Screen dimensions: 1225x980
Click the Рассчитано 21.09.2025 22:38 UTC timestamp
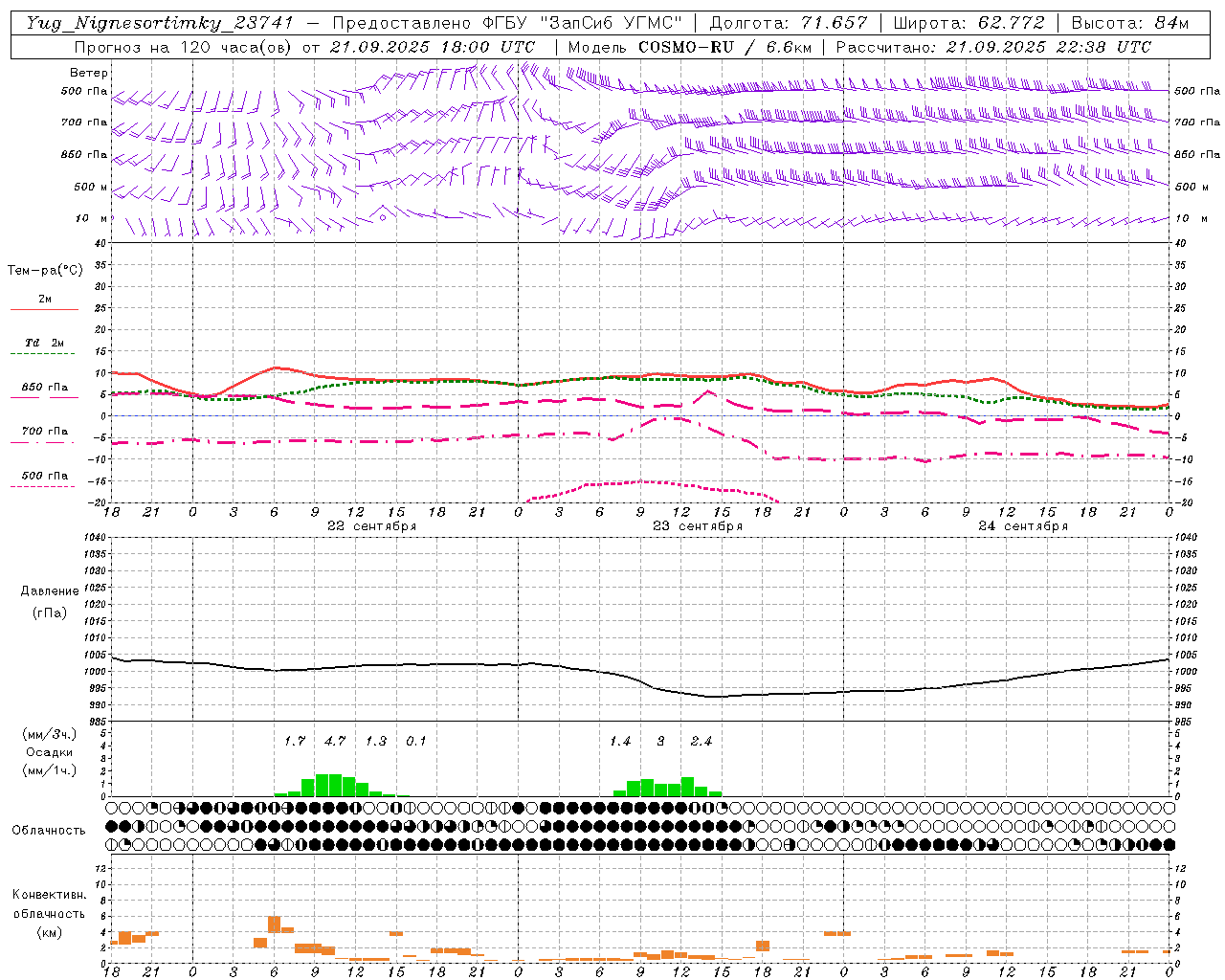(x=993, y=47)
